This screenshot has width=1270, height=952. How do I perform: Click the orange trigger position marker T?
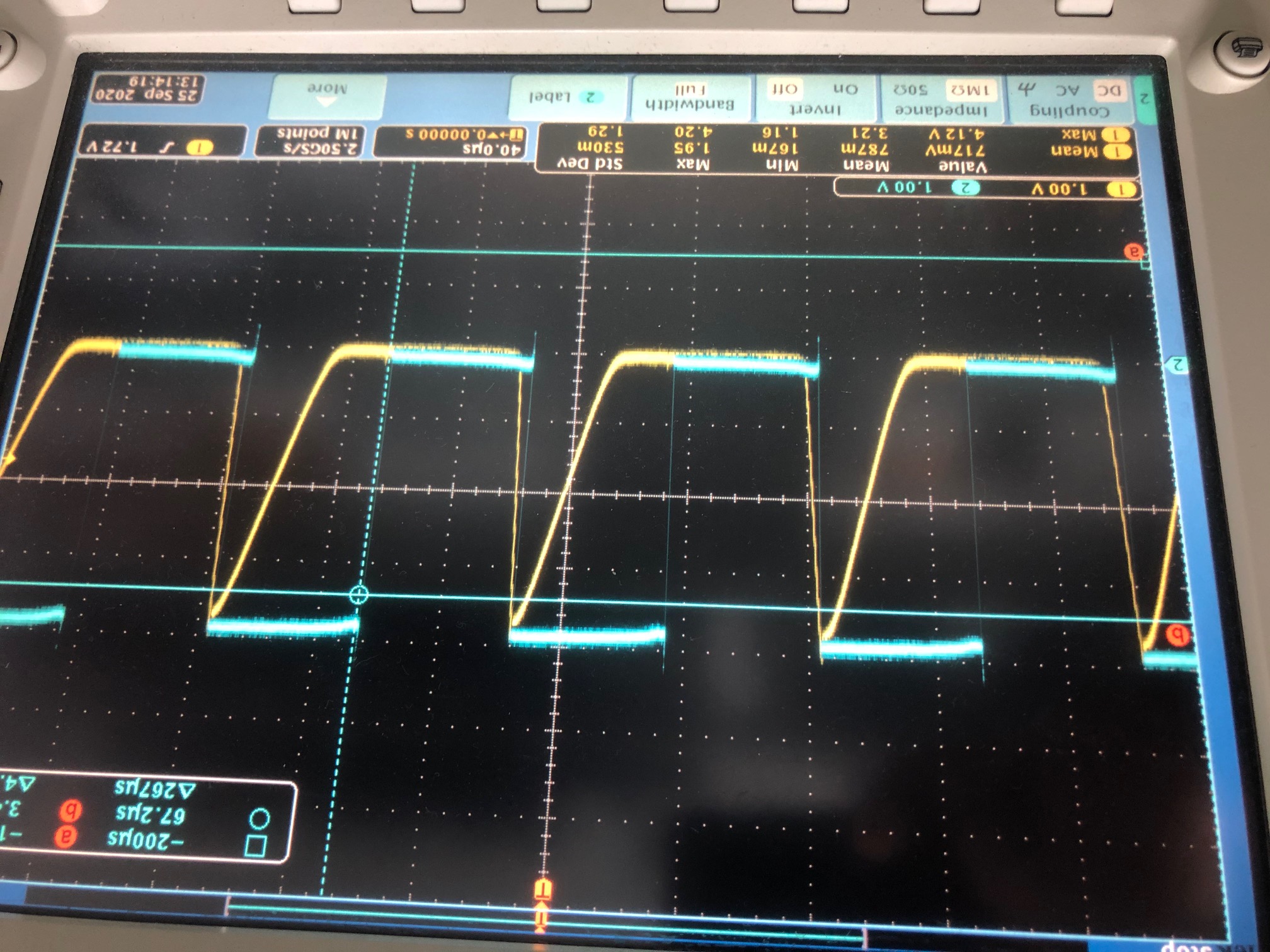(x=542, y=890)
